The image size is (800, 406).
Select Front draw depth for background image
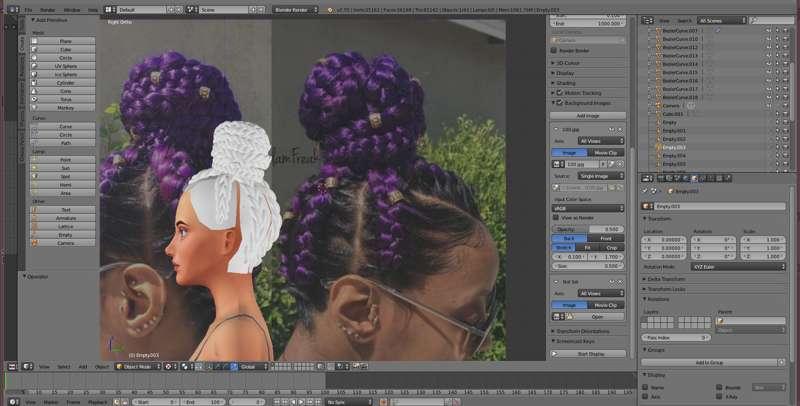(606, 238)
